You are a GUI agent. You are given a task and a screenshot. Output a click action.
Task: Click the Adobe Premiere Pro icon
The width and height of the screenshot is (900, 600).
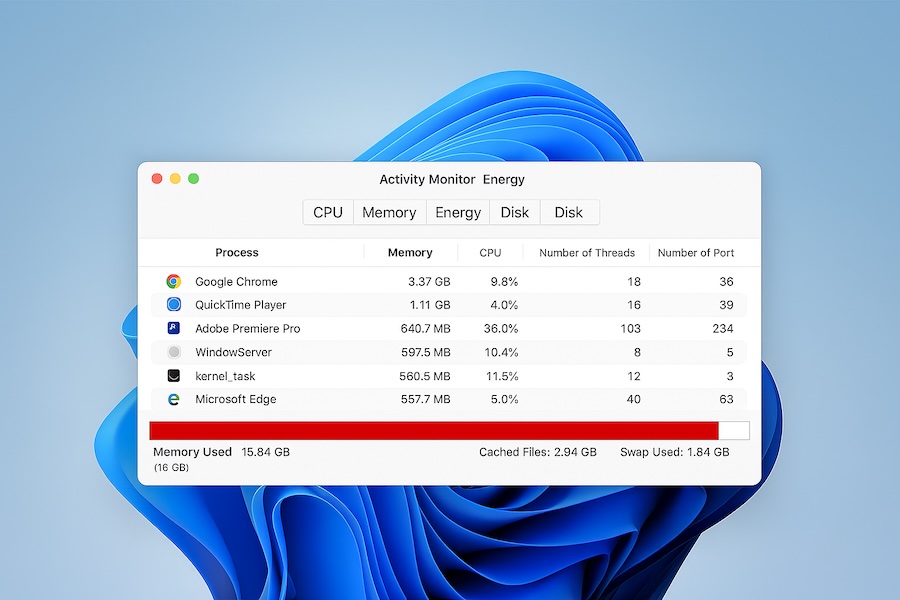pos(172,328)
